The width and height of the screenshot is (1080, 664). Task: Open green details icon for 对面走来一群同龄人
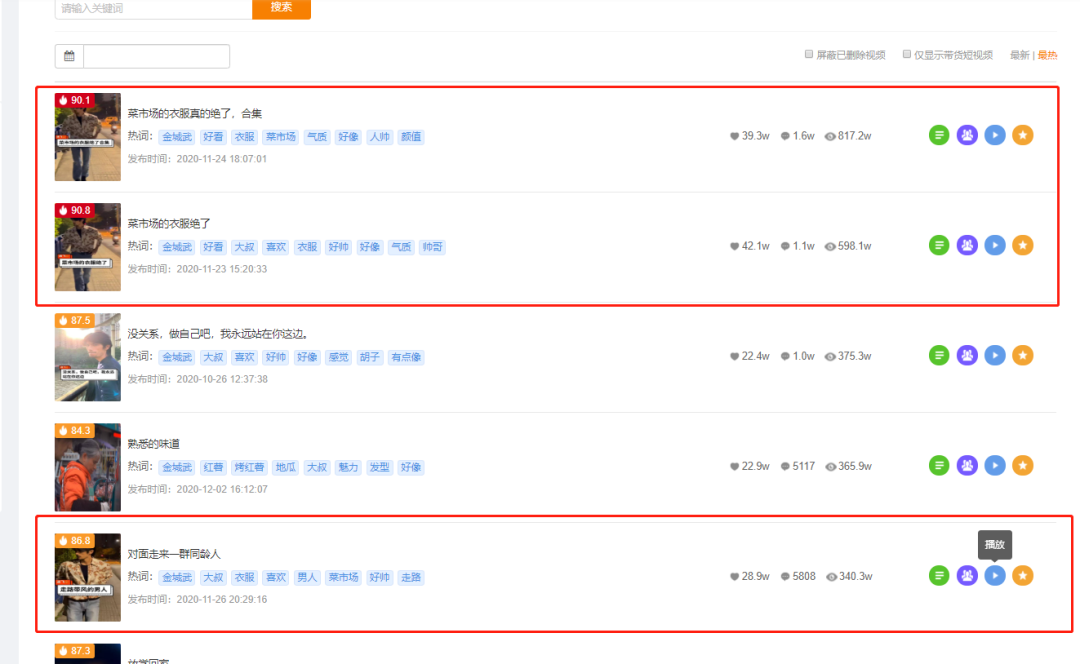pos(939,575)
